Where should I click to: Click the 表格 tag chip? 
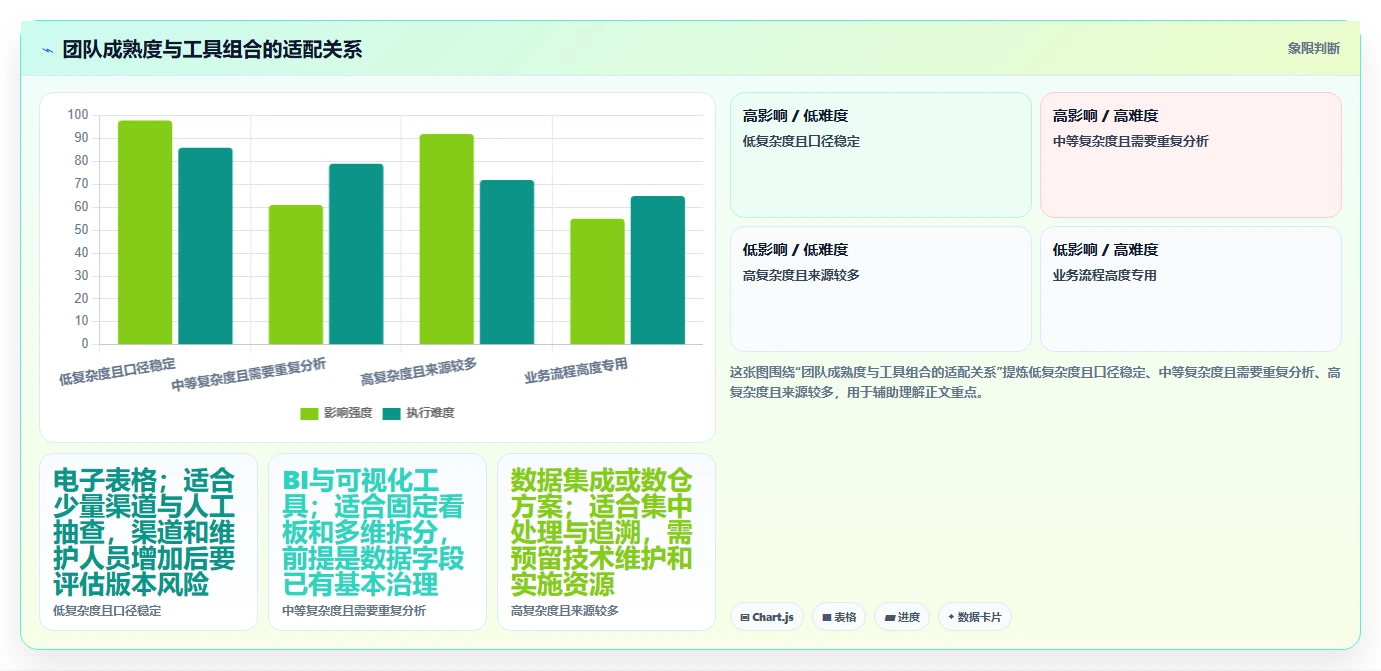point(839,617)
